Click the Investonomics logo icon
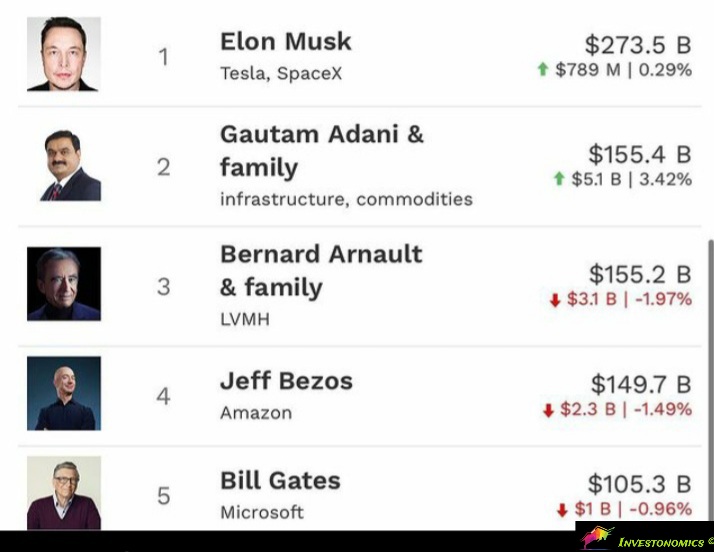This screenshot has width=714, height=552. 596,538
